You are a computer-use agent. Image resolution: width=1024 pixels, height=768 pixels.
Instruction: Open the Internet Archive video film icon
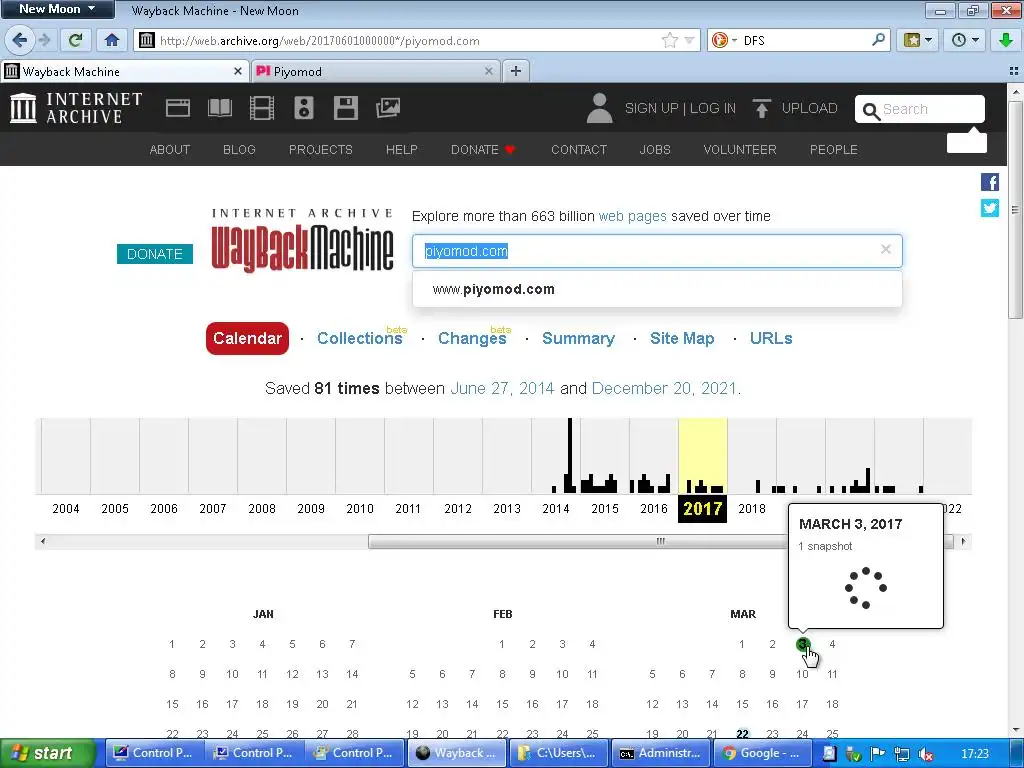pos(262,108)
